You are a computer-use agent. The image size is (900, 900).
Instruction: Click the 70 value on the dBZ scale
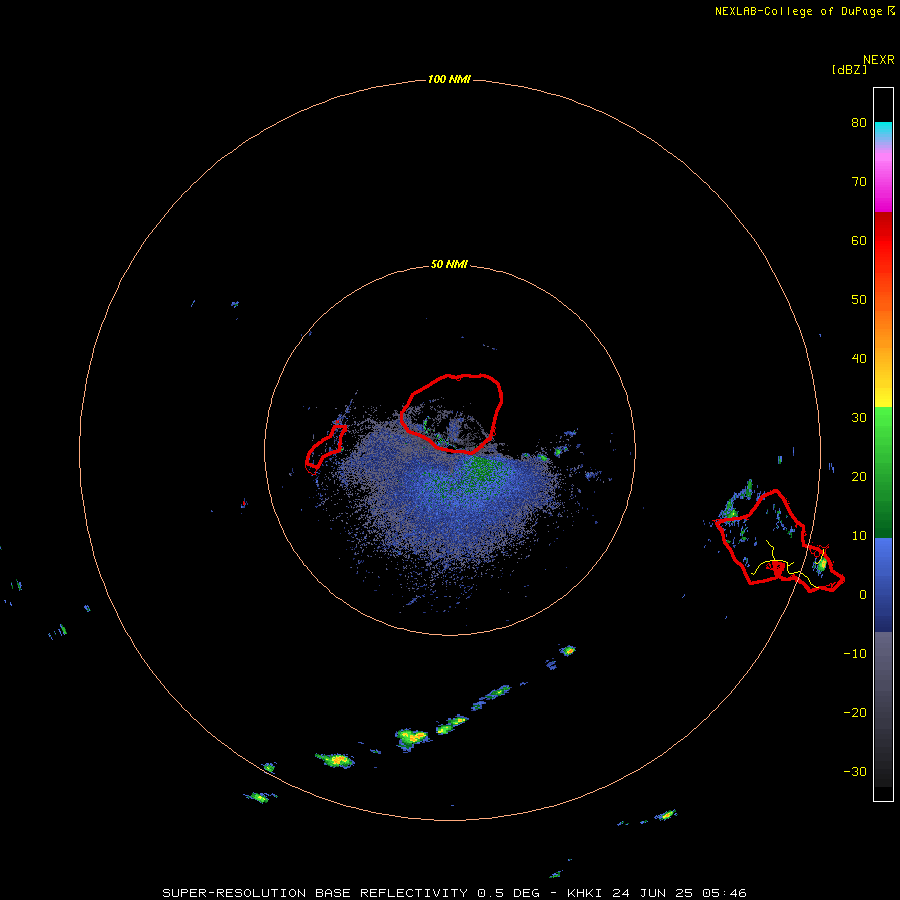click(x=859, y=181)
